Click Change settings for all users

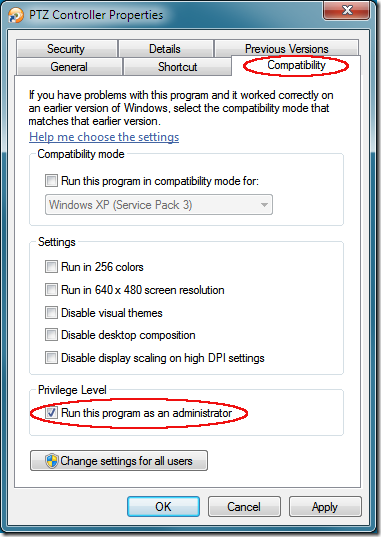tap(119, 461)
